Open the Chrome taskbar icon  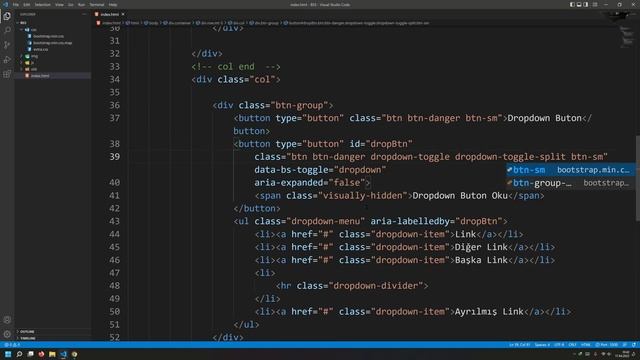(x=74, y=354)
